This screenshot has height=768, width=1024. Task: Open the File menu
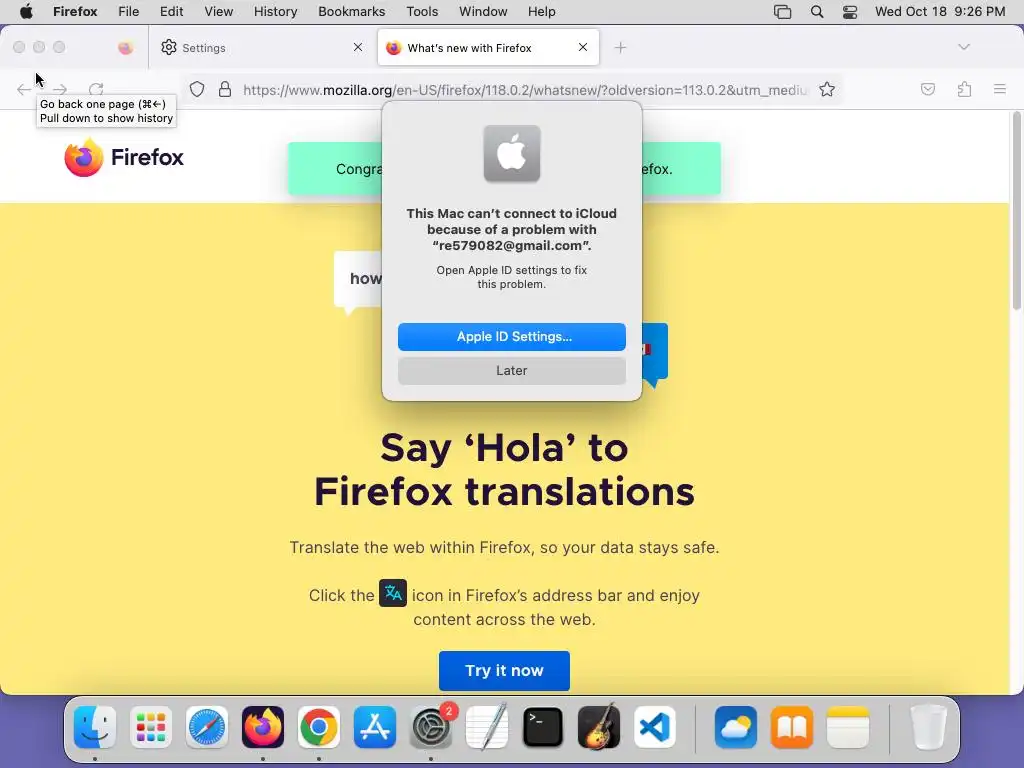pos(128,12)
